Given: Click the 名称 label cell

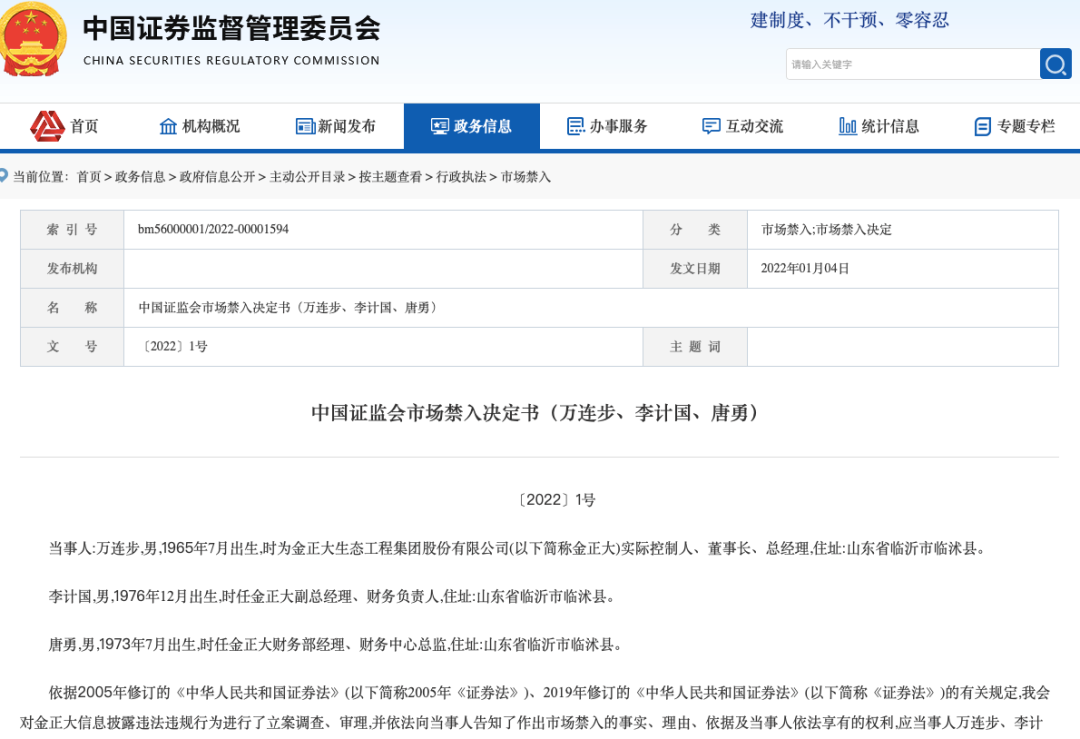Looking at the screenshot, I should [72, 307].
